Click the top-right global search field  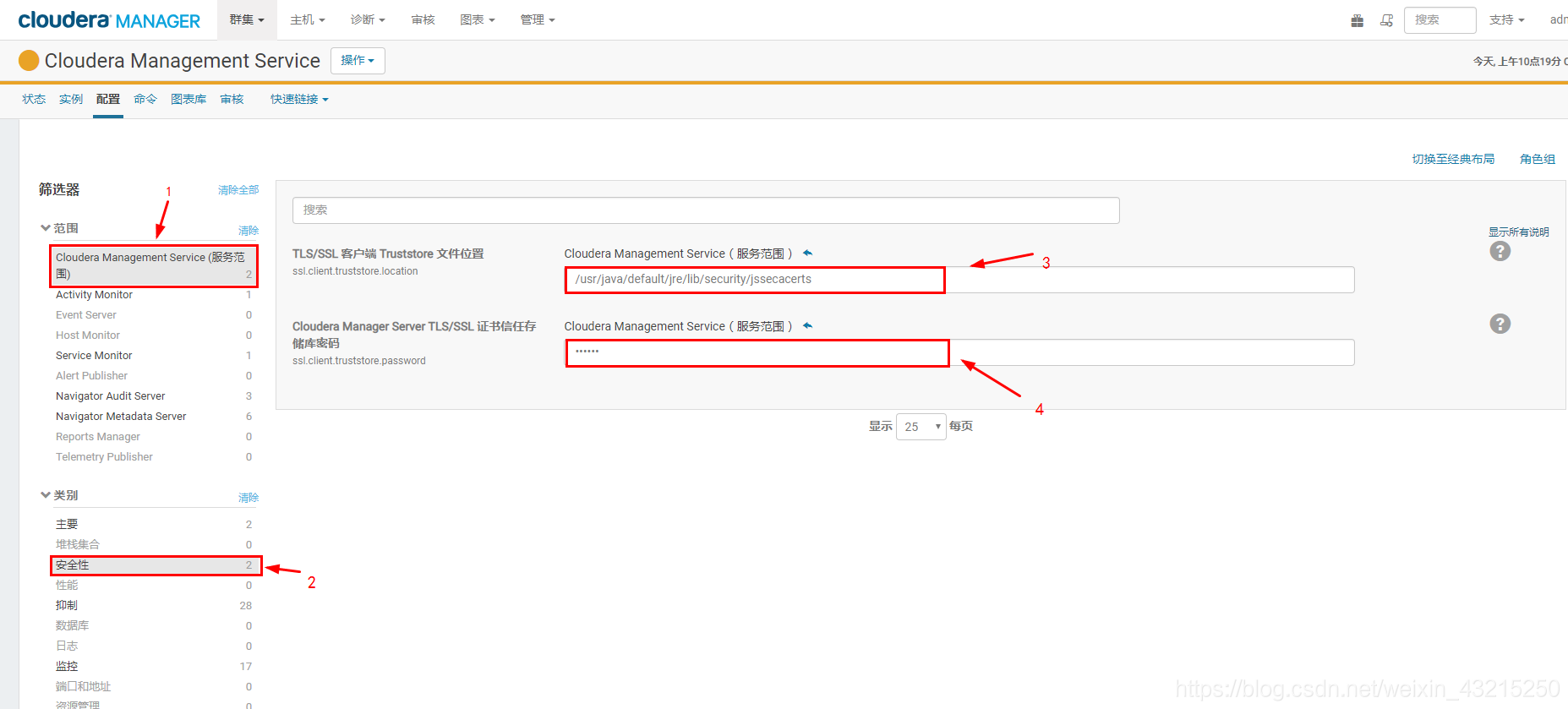click(1440, 20)
